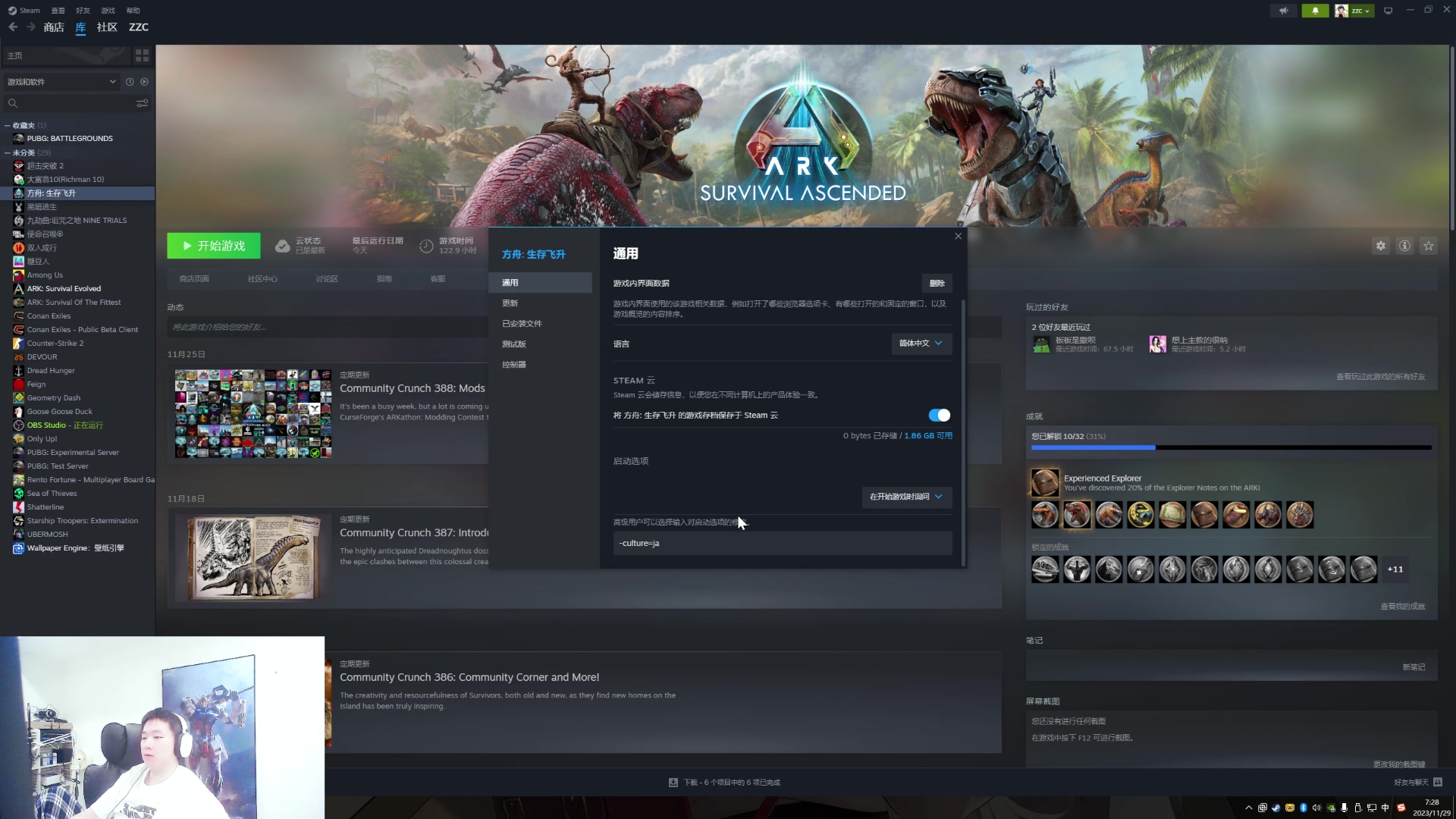The height and width of the screenshot is (819, 1456).
Task: Open the 查看 menu
Action: (x=58, y=11)
